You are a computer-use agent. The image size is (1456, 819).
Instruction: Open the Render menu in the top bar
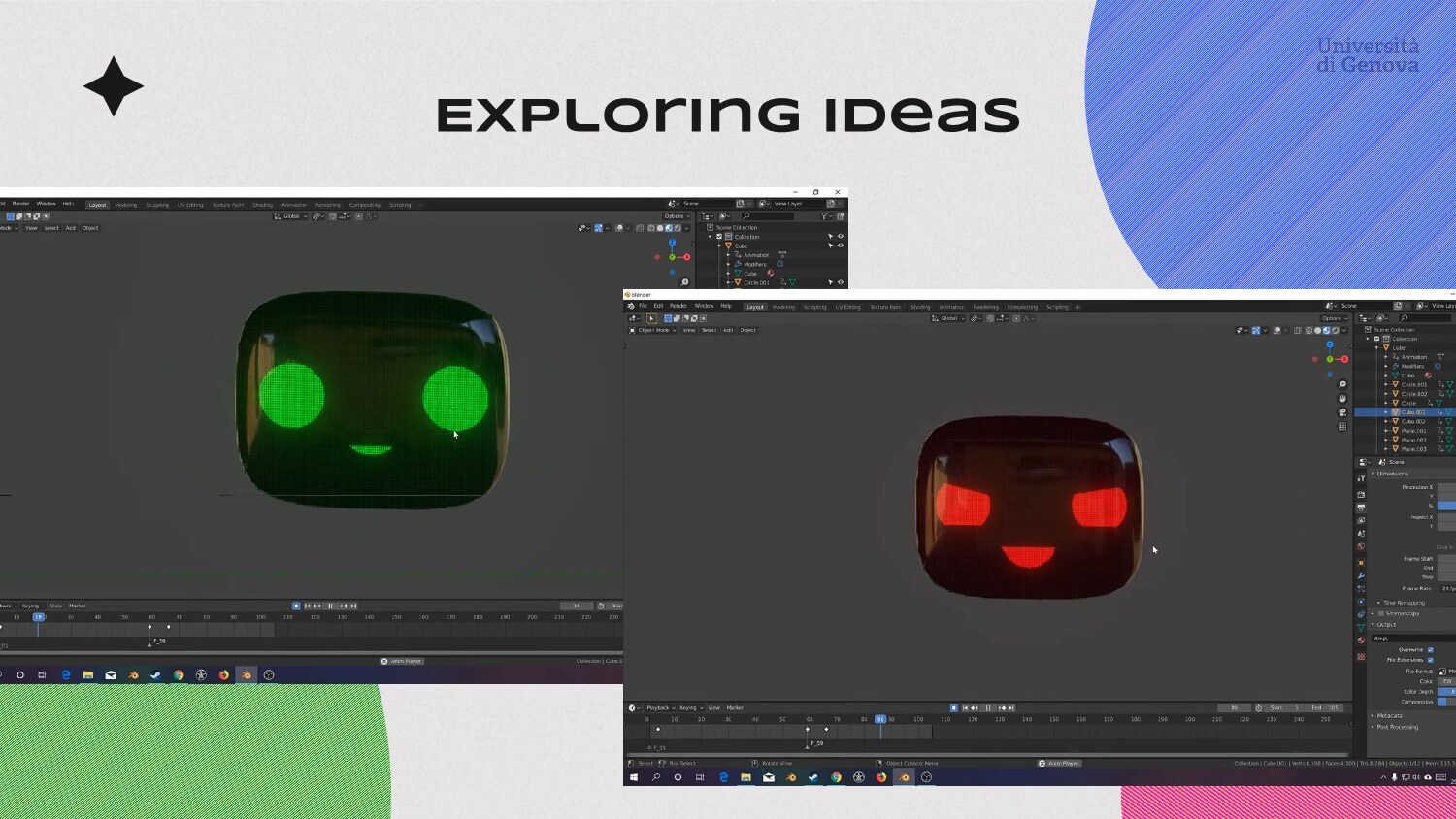pyautogui.click(x=678, y=306)
